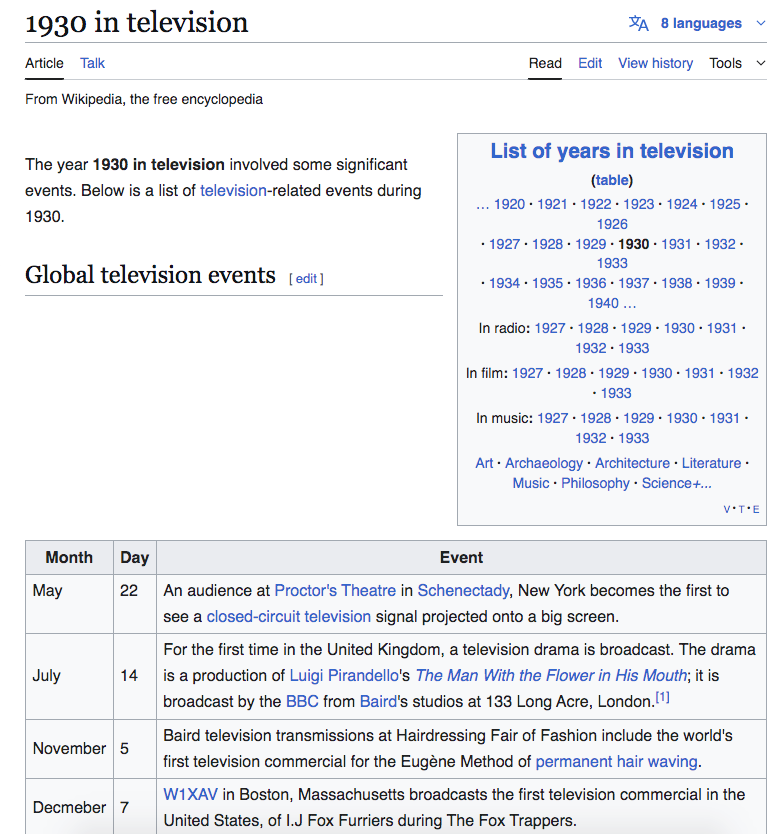Viewport: 784px width, 834px height.
Task: Follow the television link in intro paragraph
Action: pyautogui.click(x=233, y=190)
